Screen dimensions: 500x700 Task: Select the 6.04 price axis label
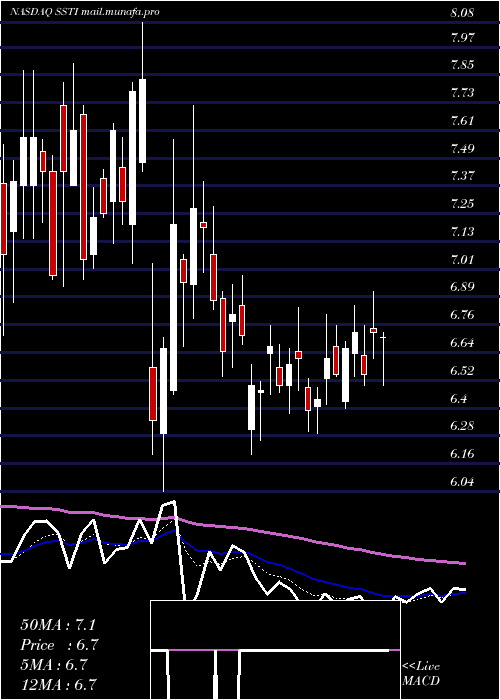(x=462, y=481)
